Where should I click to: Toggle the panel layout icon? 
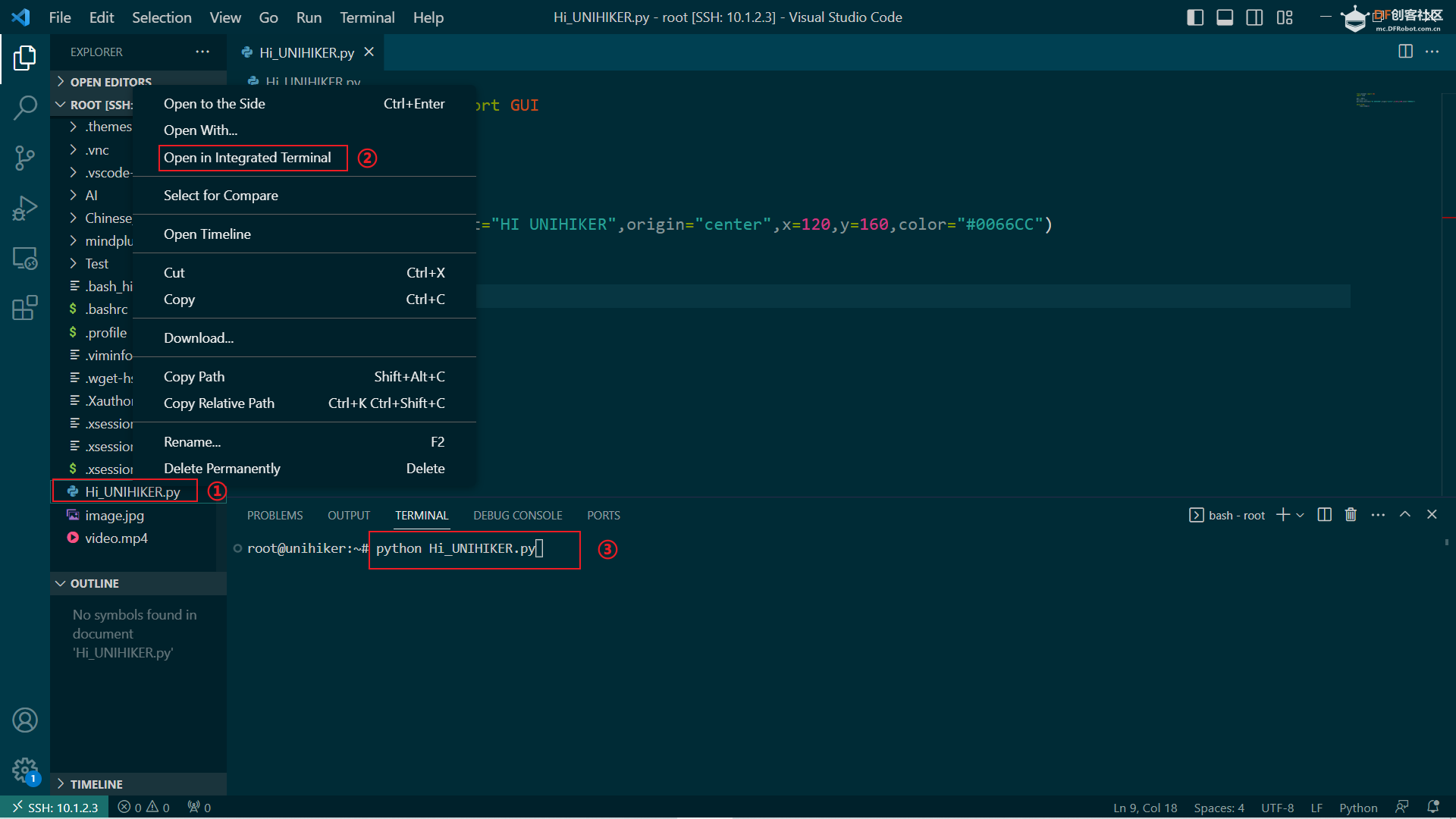[x=1225, y=17]
